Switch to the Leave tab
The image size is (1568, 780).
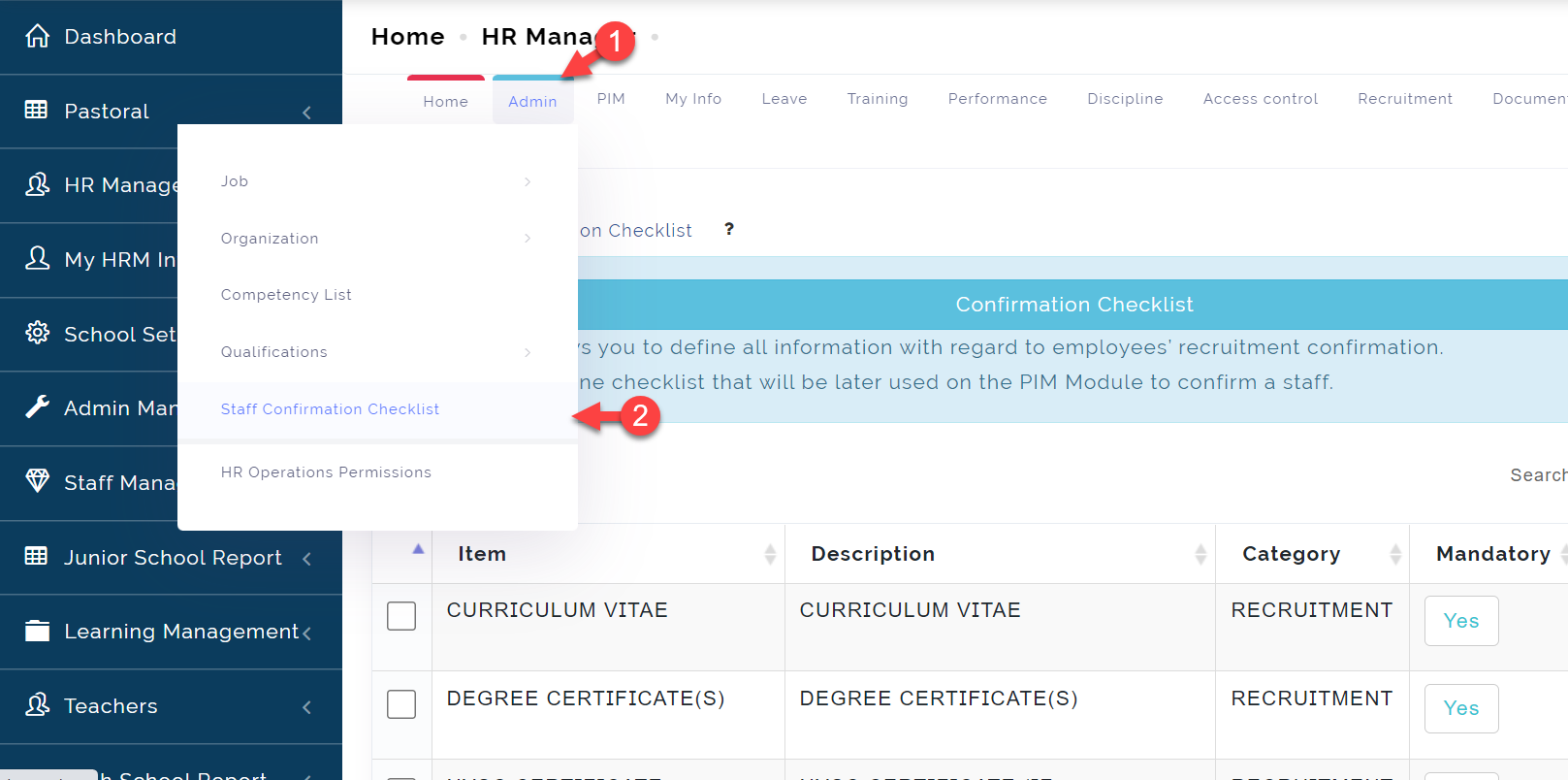point(784,99)
